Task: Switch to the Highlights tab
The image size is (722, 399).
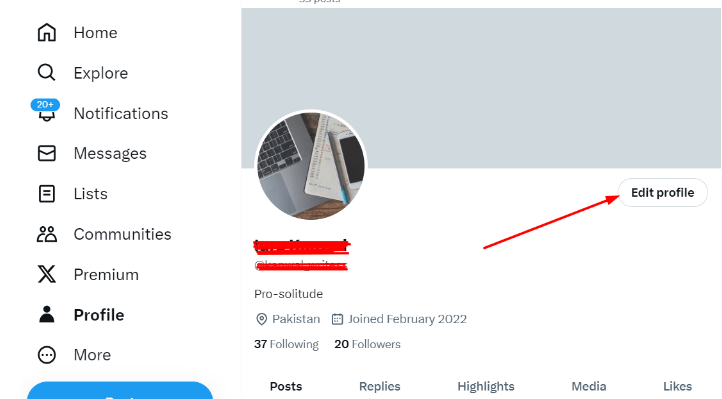Action: 486,386
